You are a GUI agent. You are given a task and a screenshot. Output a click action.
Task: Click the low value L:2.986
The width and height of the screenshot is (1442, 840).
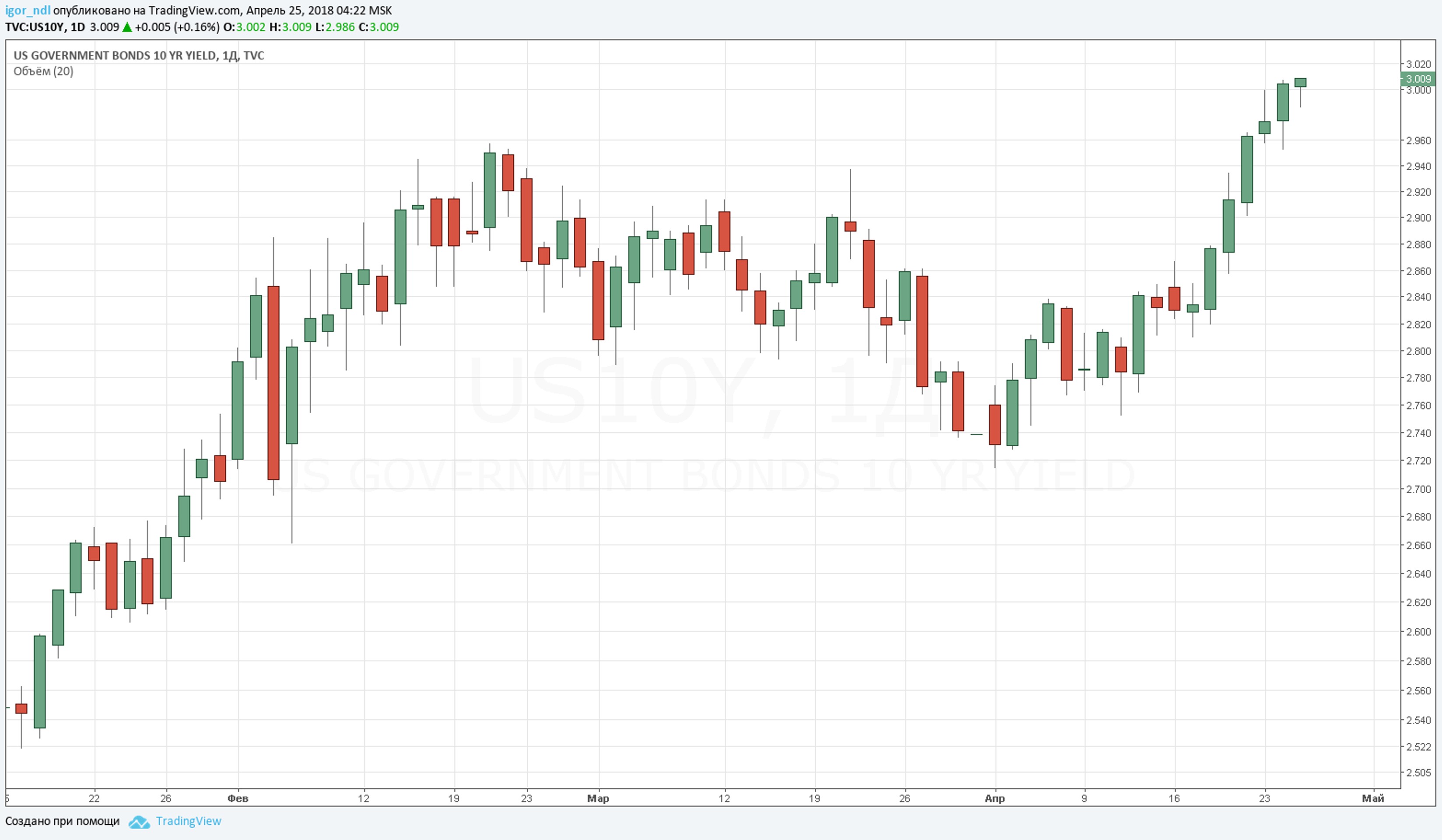[335, 27]
